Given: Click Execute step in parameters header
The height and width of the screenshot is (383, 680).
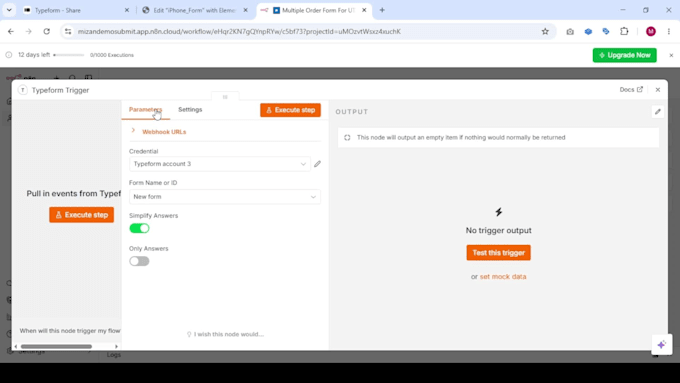Looking at the screenshot, I should coord(290,110).
